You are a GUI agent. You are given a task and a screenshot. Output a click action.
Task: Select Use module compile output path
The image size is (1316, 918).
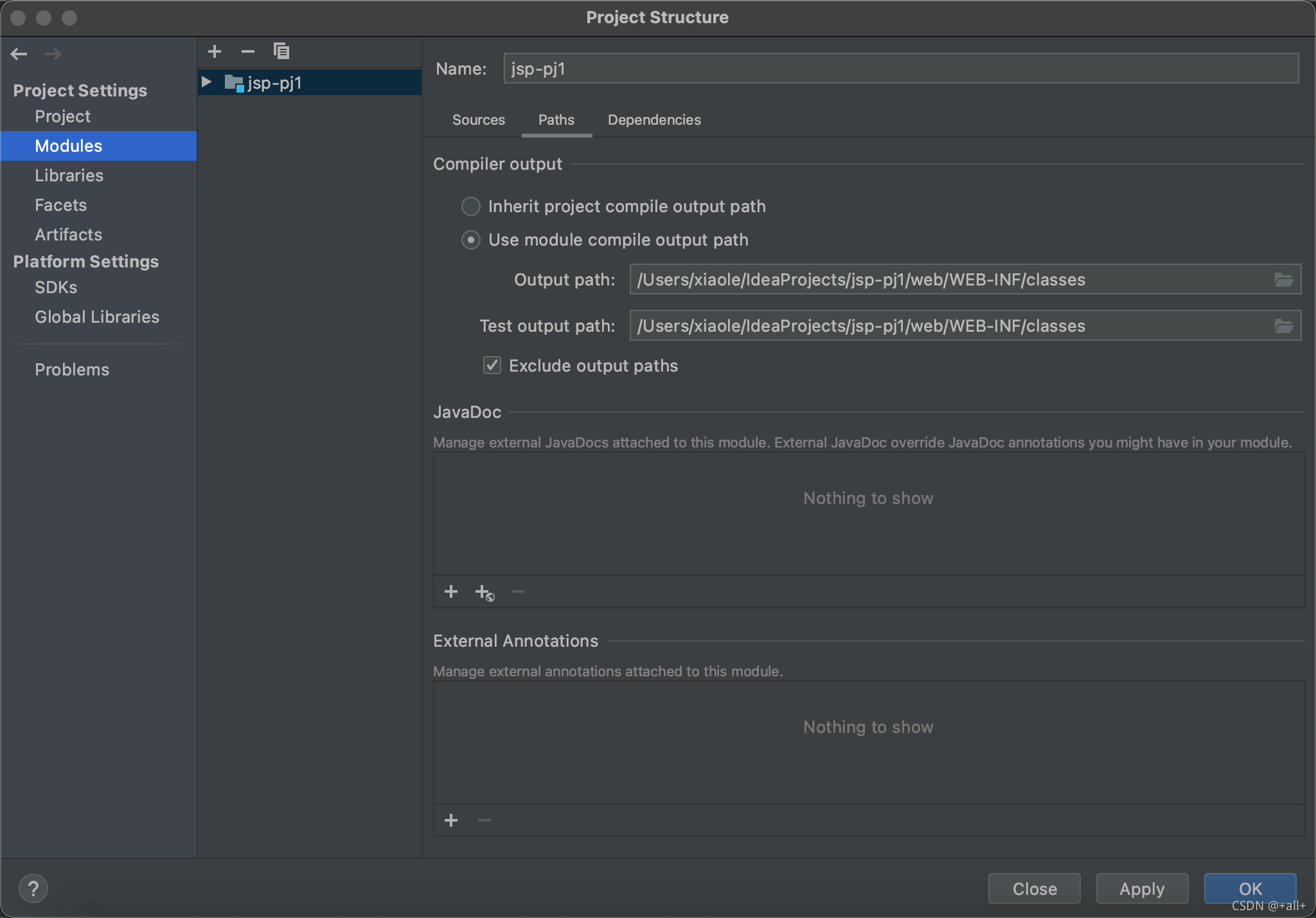471,240
